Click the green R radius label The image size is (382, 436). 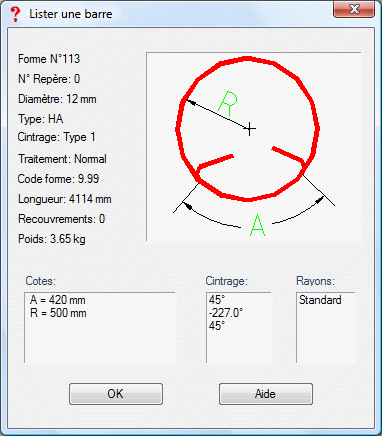click(228, 103)
